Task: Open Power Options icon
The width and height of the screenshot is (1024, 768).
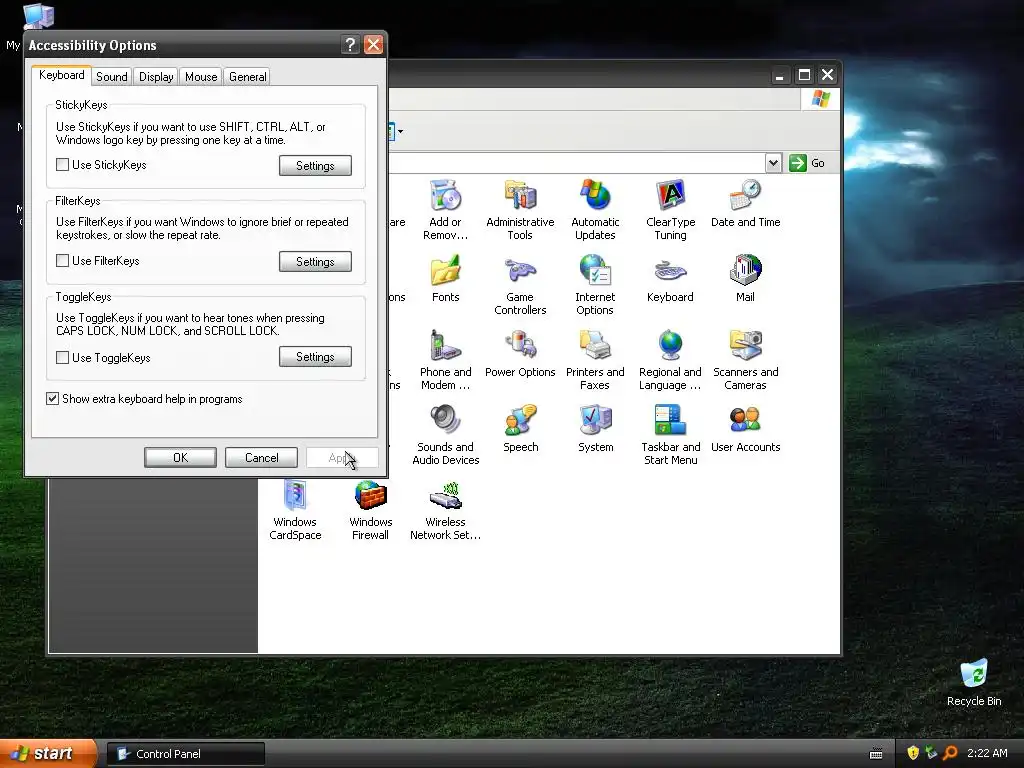Action: 520,353
